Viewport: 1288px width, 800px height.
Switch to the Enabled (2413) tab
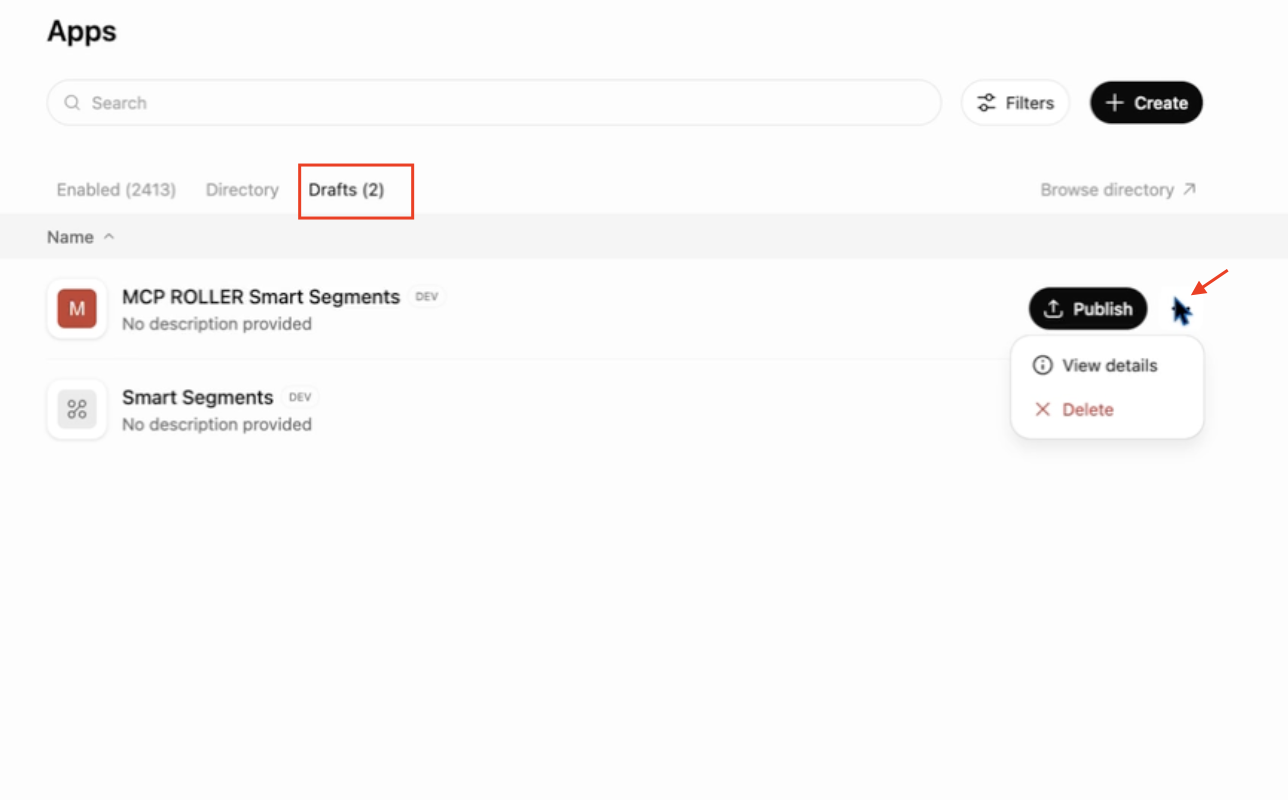click(x=116, y=190)
